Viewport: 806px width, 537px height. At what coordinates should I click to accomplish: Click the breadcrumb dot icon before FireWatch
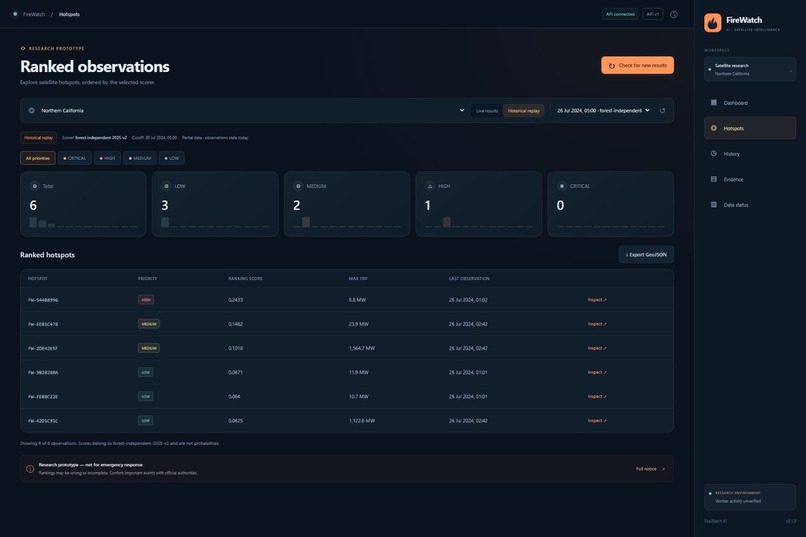point(15,14)
